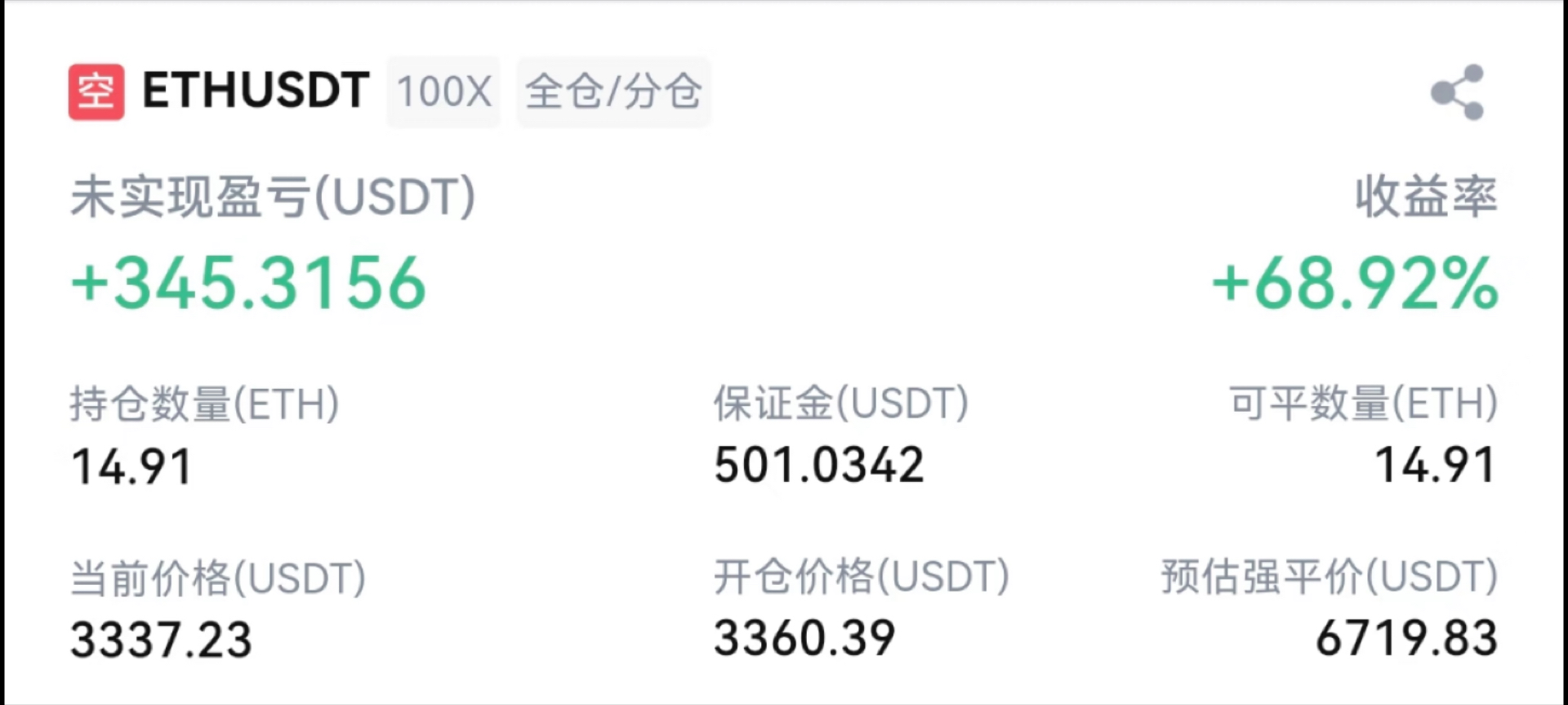The width and height of the screenshot is (1568, 705).
Task: Select the 501.0342 margin amount
Action: click(x=819, y=463)
